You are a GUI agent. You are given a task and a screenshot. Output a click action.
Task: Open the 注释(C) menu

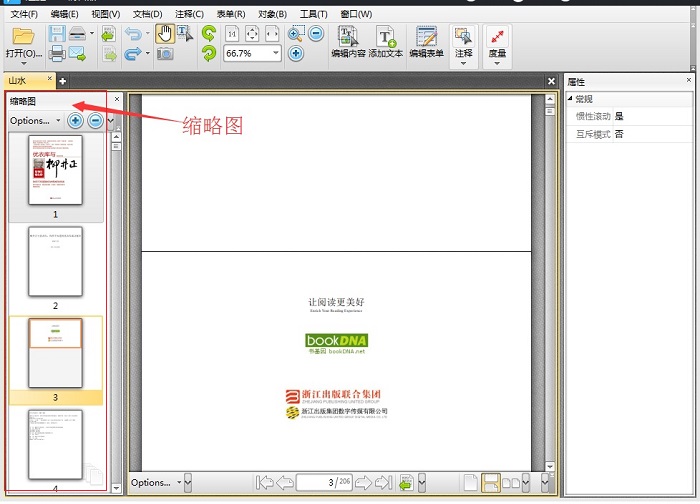189,14
